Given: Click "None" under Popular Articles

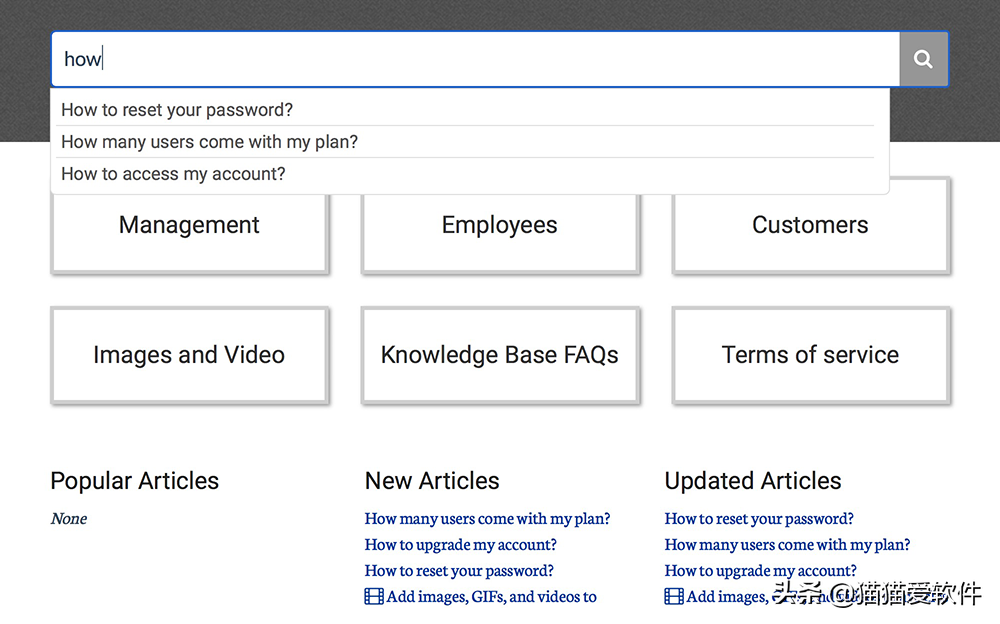Looking at the screenshot, I should (x=69, y=519).
